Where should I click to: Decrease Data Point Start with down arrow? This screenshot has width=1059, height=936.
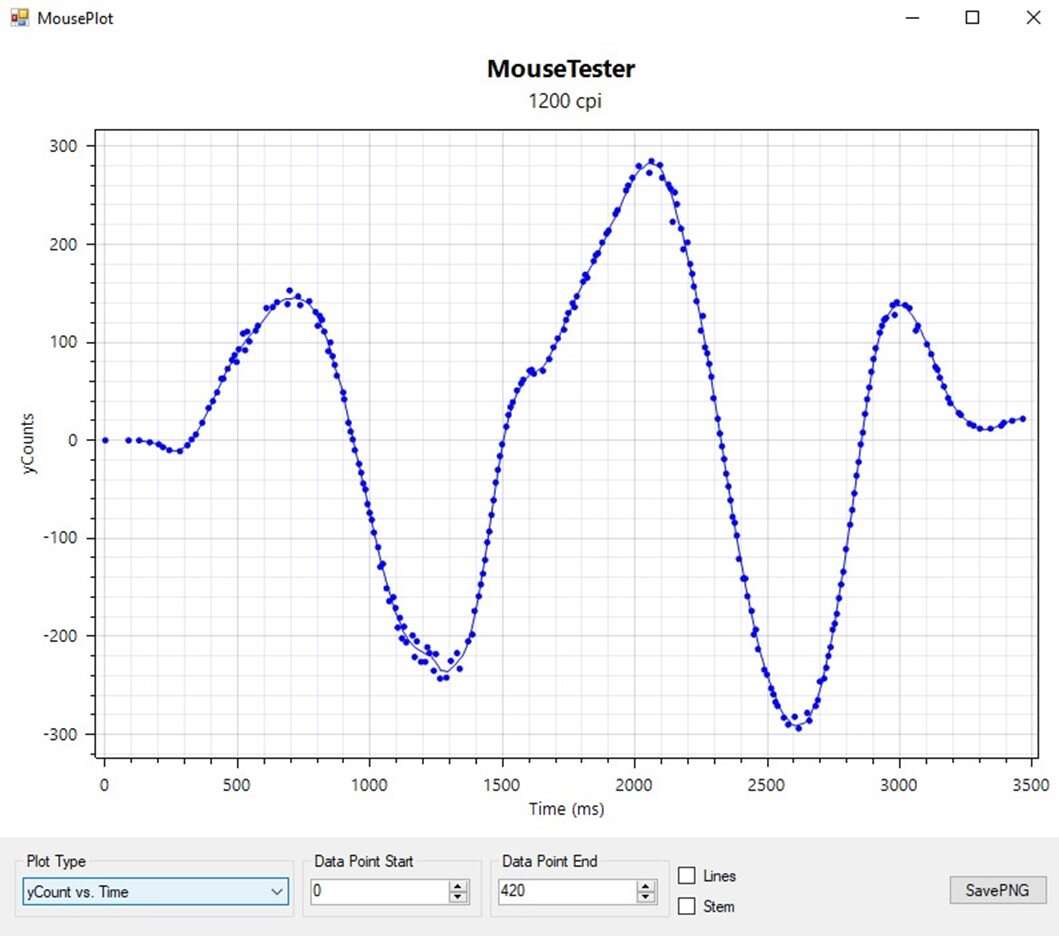[x=459, y=897]
